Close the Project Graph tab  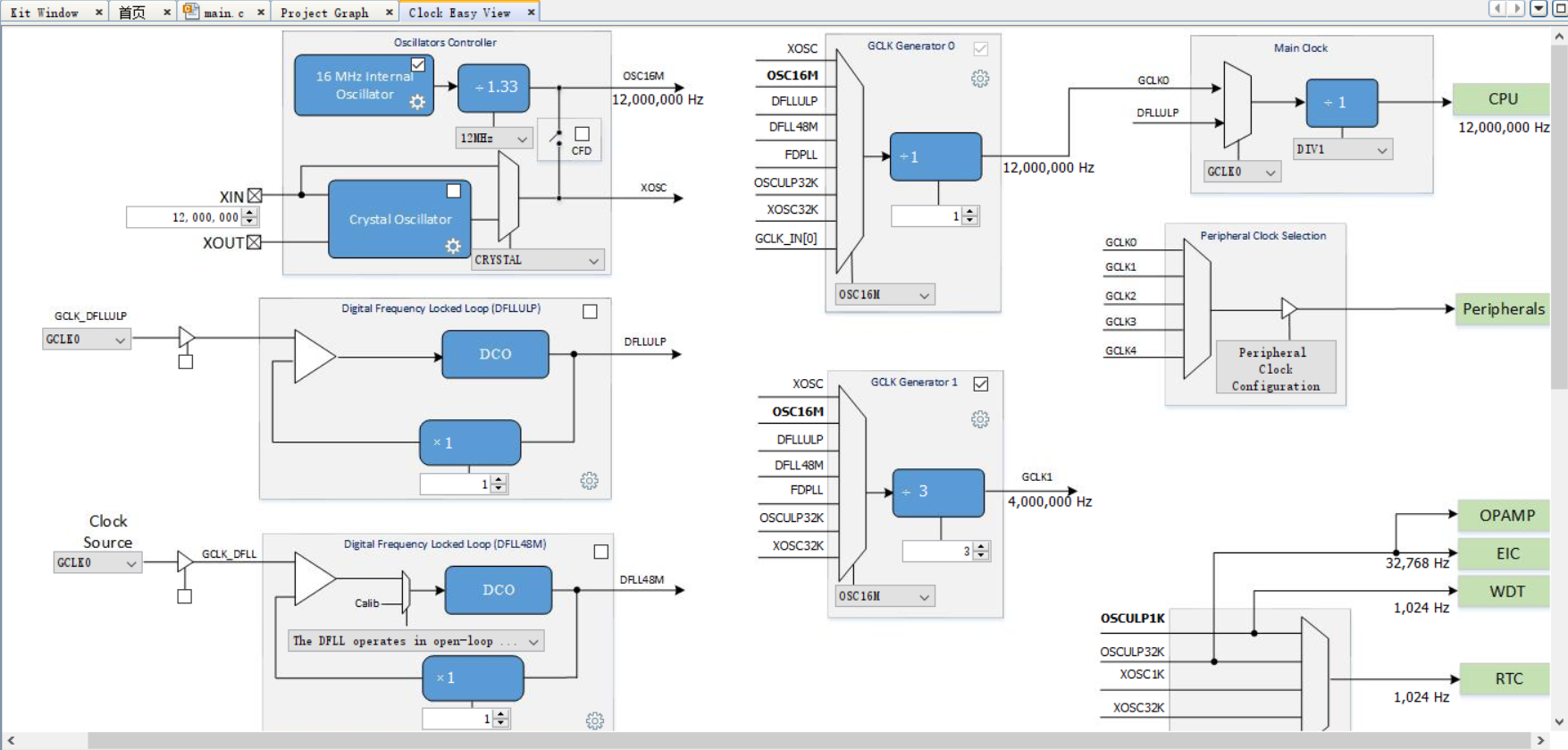[x=389, y=13]
